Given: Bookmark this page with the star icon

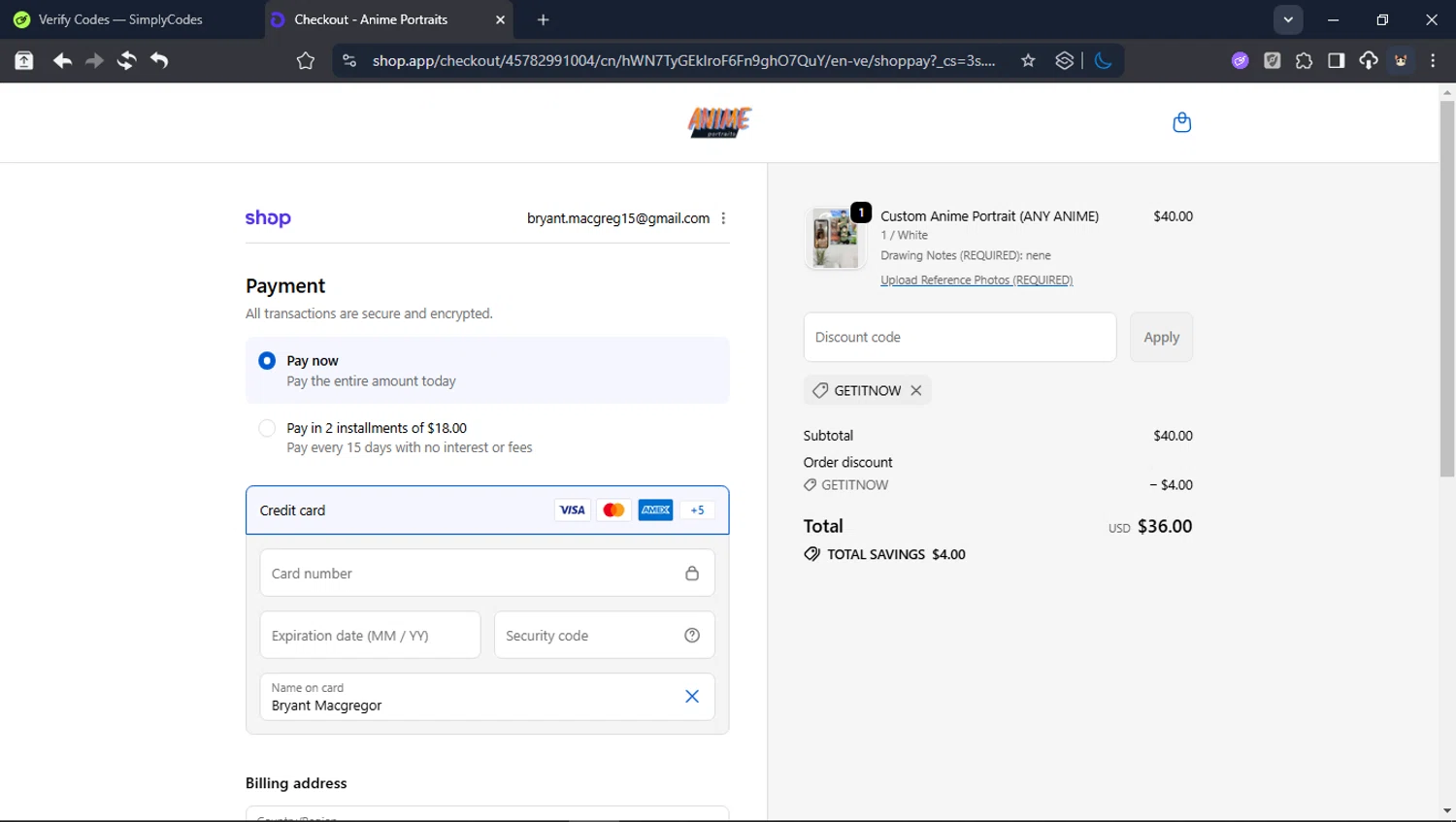Looking at the screenshot, I should click(x=1028, y=61).
